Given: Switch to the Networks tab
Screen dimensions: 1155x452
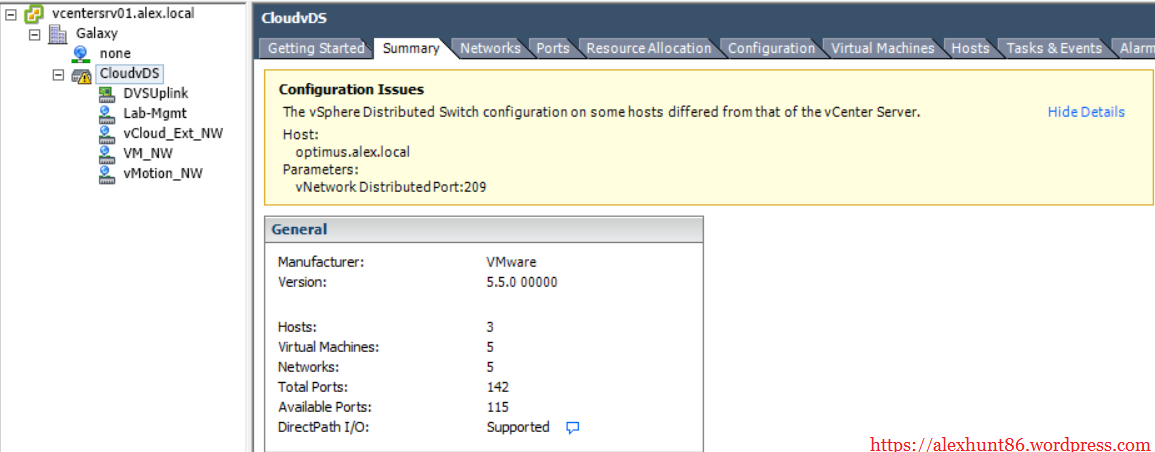Looking at the screenshot, I should tap(489, 48).
